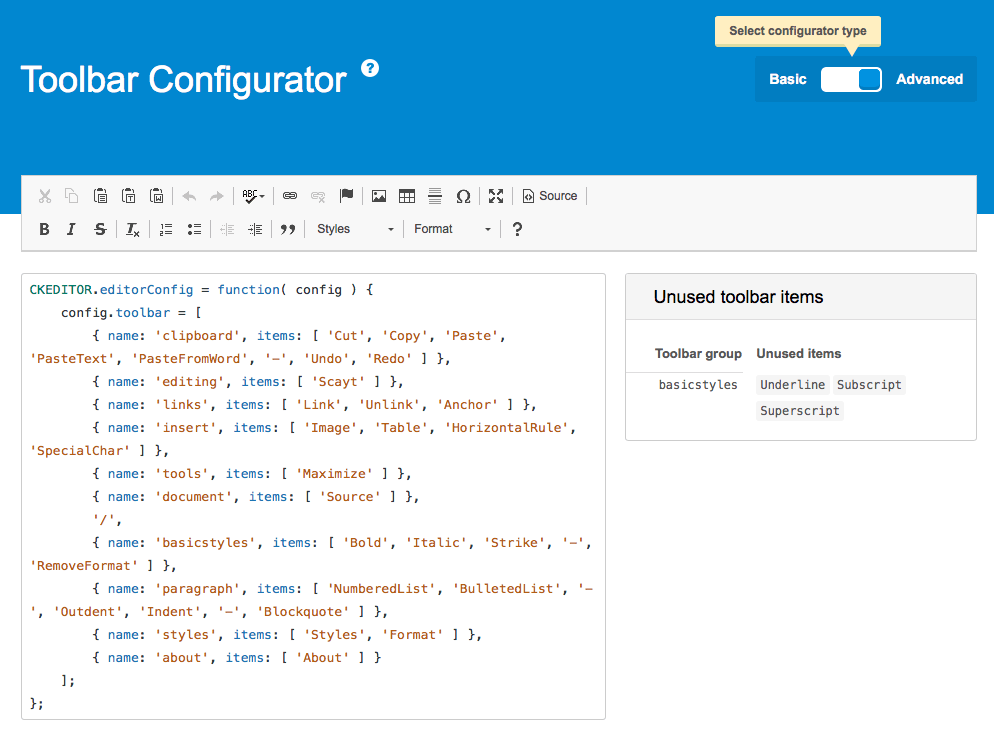Open the spell check ABC dropdown

(254, 196)
